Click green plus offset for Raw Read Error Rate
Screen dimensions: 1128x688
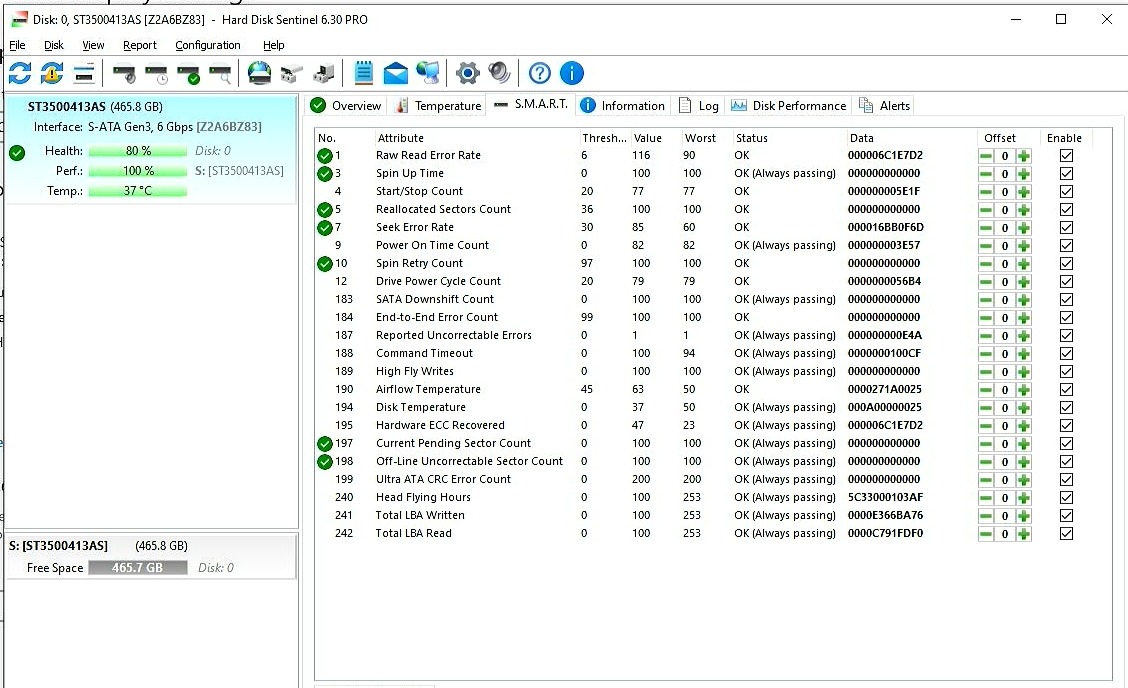pyautogui.click(x=1024, y=155)
